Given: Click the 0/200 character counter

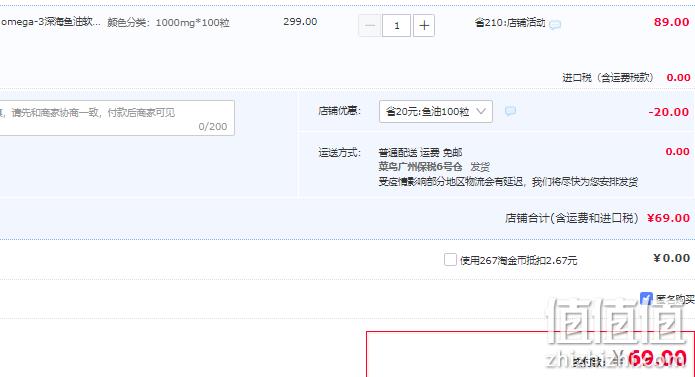Looking at the screenshot, I should (x=213, y=127).
